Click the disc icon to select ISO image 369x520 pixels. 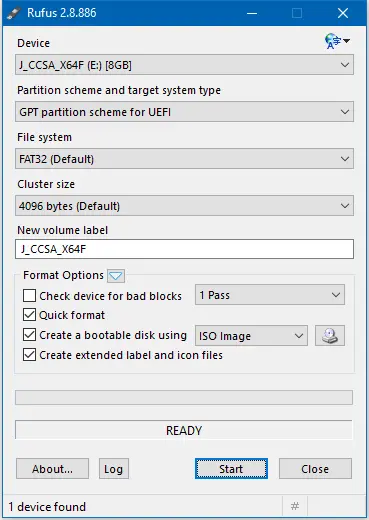coord(330,336)
